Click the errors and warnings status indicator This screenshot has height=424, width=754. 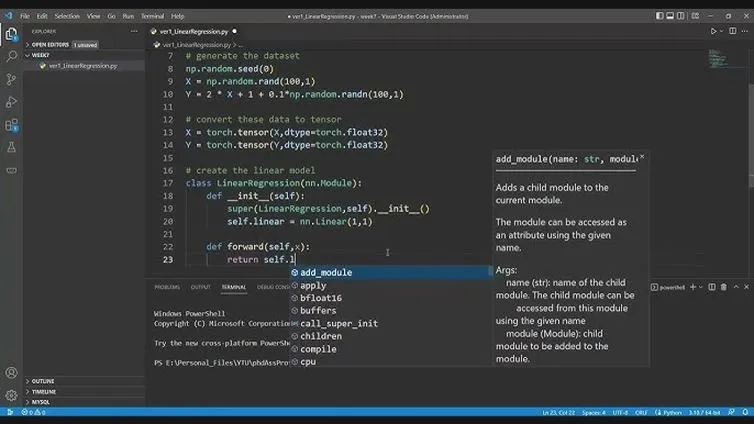33,412
